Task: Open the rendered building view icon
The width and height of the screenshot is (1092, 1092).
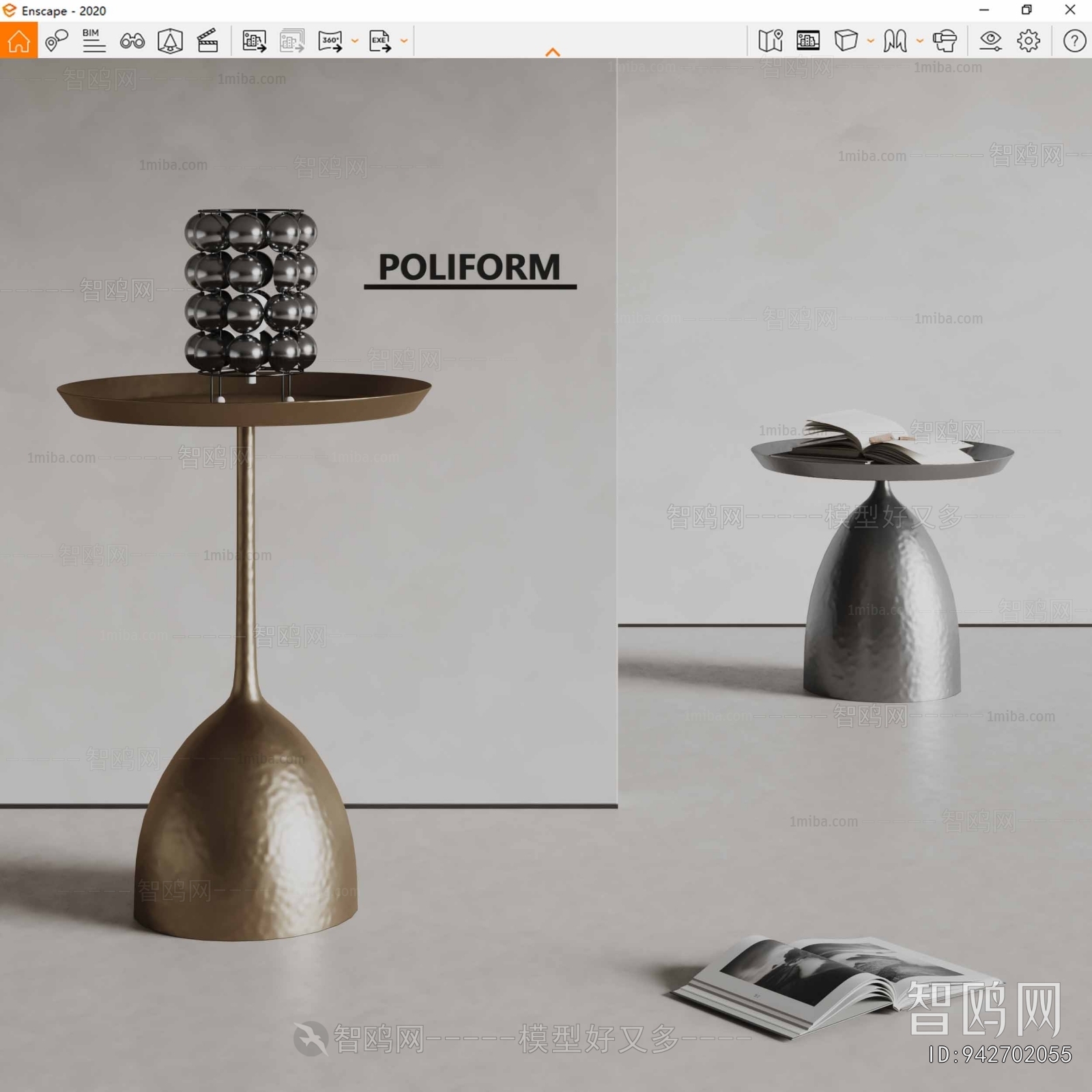Action: (808, 41)
